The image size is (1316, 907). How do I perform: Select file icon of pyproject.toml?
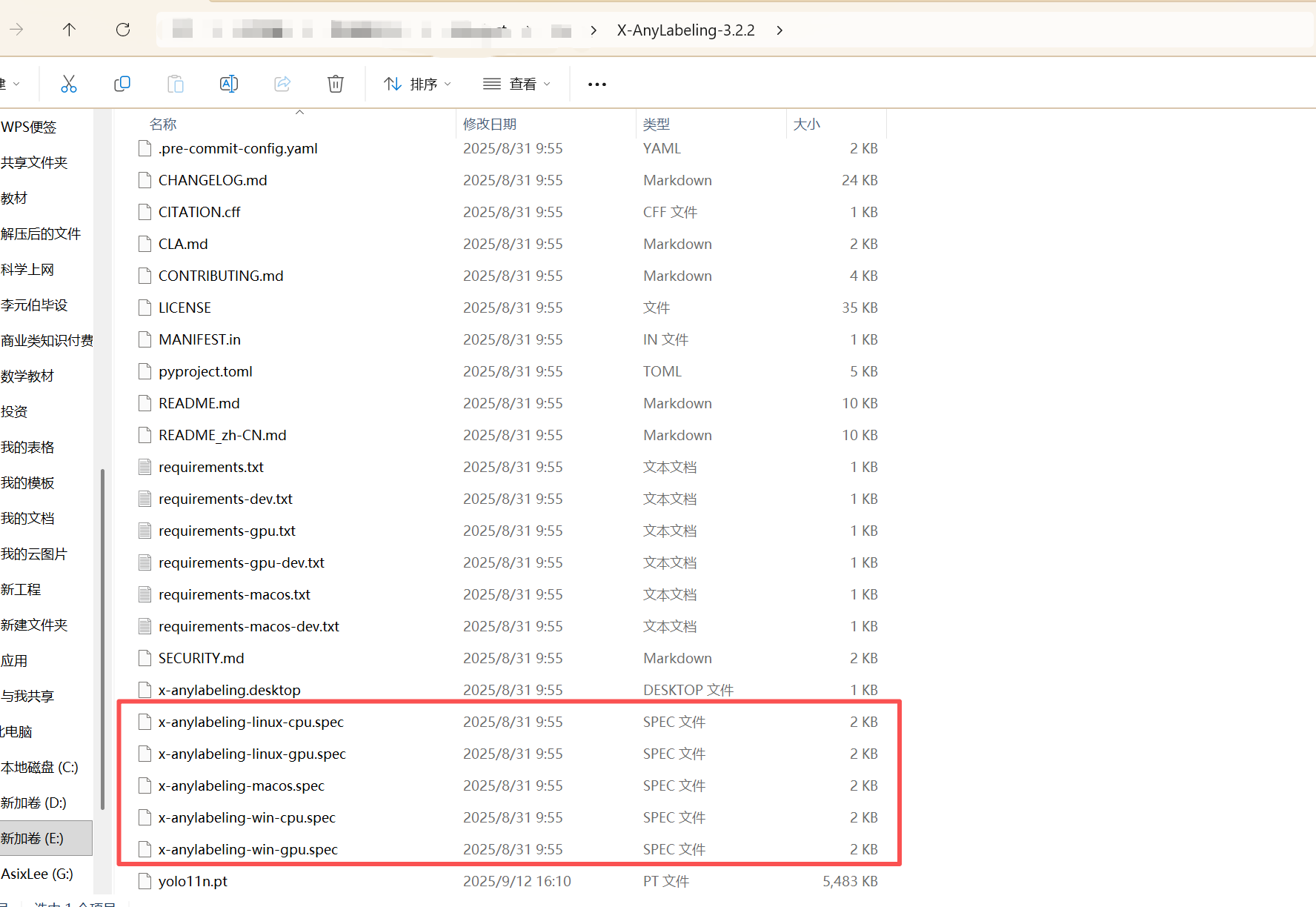click(x=145, y=372)
